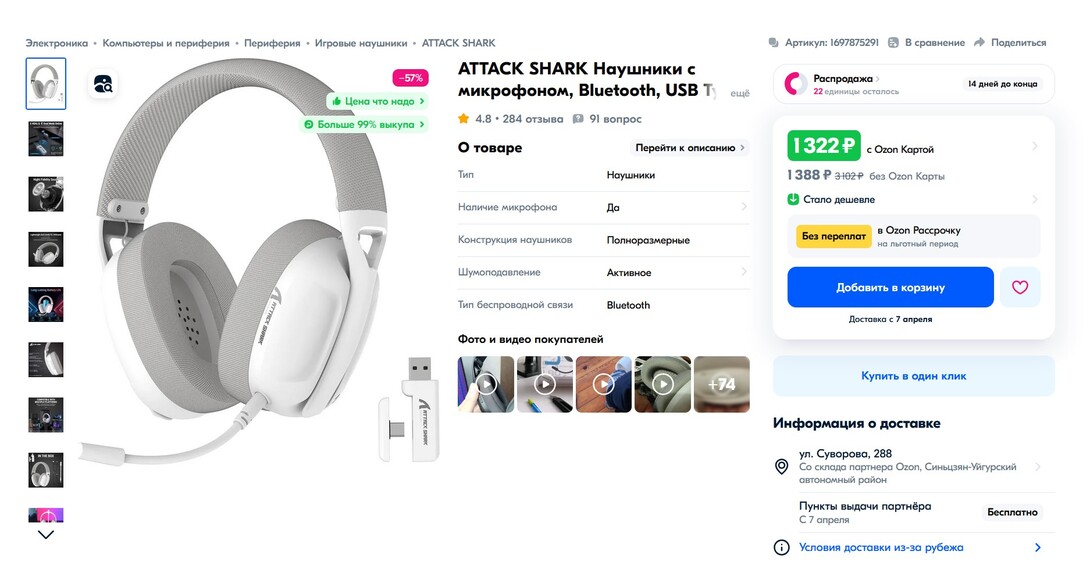Click the share arrow icon
Screen dimensions: 1090x580
980,43
